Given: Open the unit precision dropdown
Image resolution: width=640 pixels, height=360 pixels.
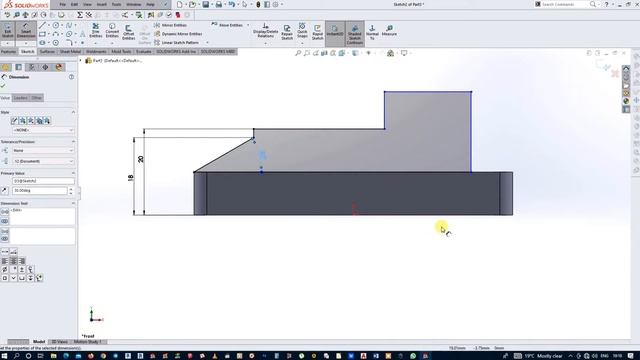Looking at the screenshot, I should click(x=43, y=161).
